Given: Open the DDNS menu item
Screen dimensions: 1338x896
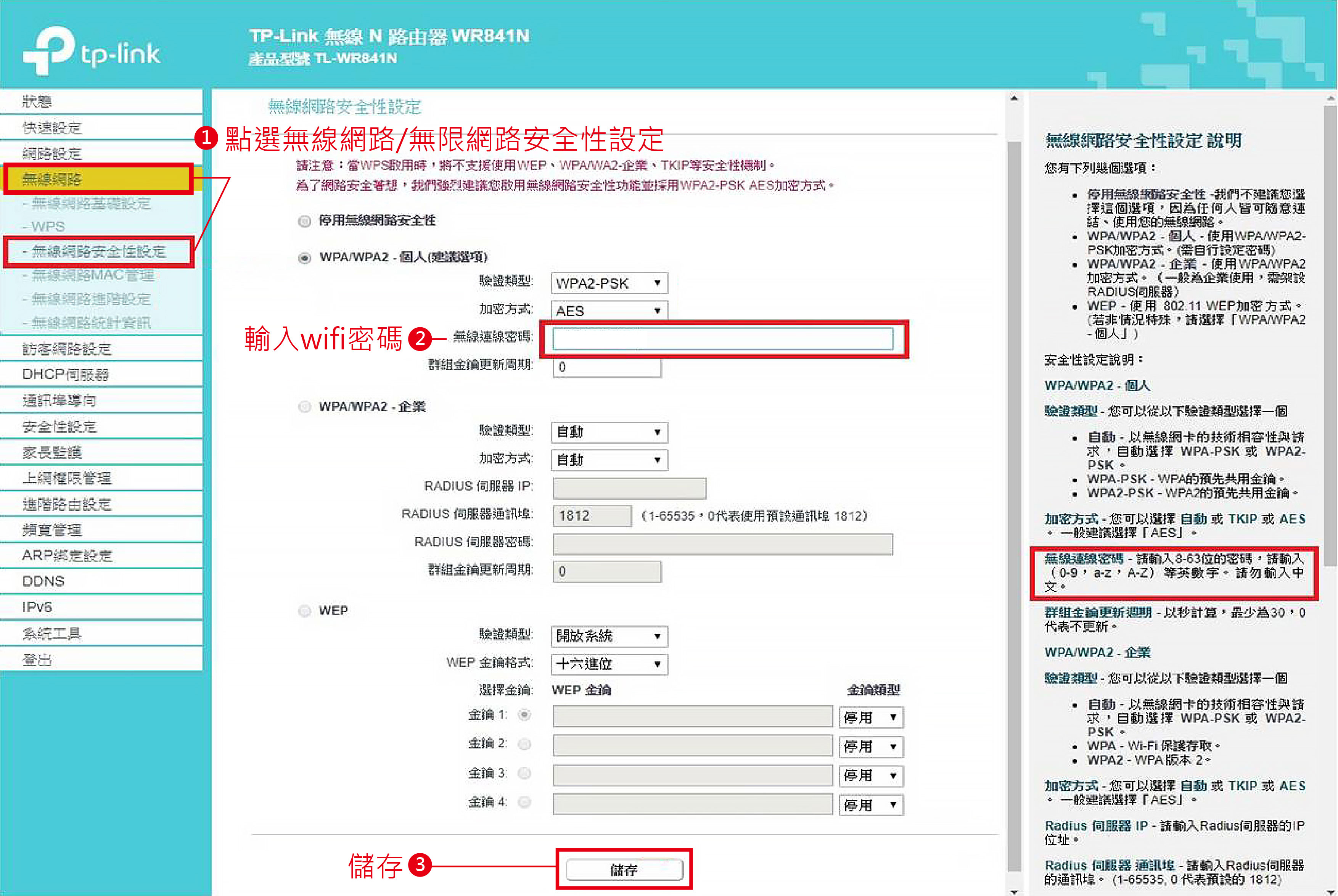Looking at the screenshot, I should point(101,581).
